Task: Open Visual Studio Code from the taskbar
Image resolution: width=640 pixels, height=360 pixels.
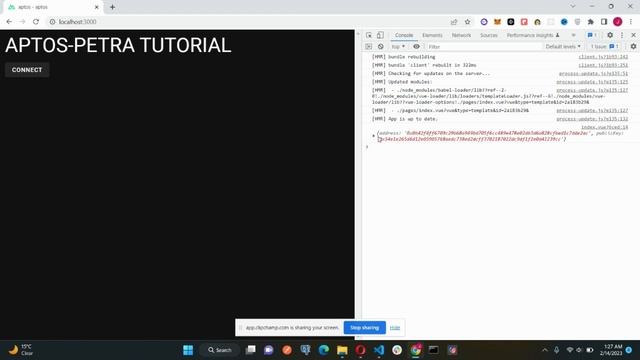Action: [379, 350]
